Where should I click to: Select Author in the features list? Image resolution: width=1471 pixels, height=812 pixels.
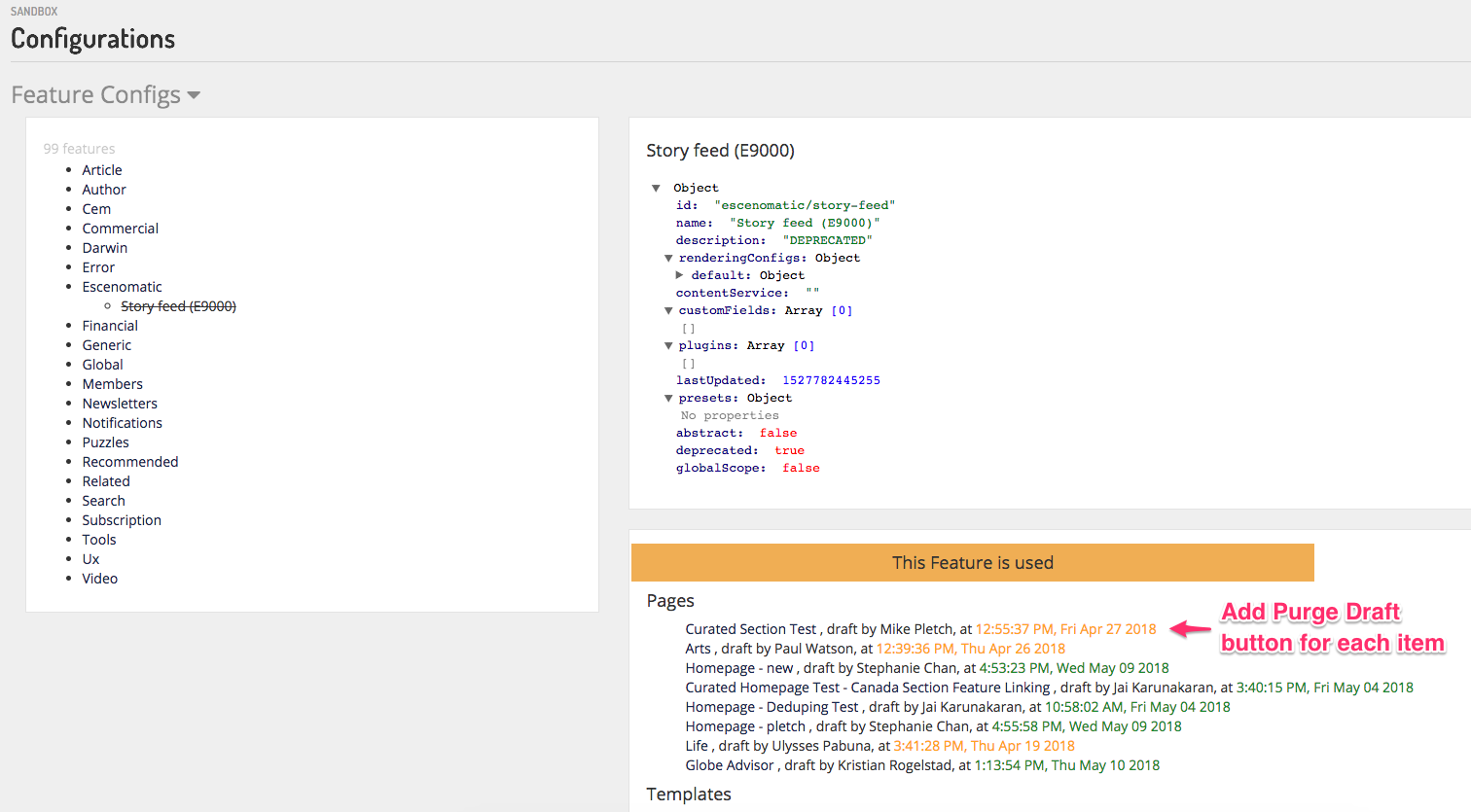[104, 190]
